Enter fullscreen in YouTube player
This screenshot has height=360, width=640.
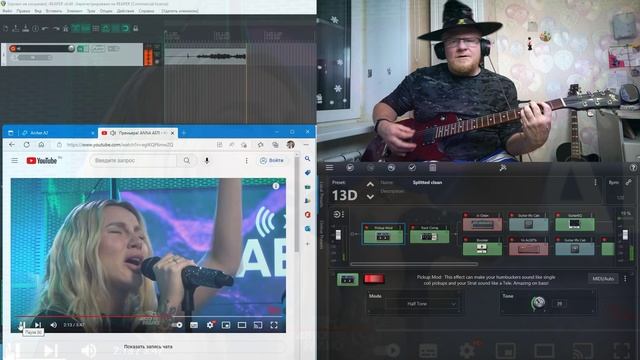274,325
